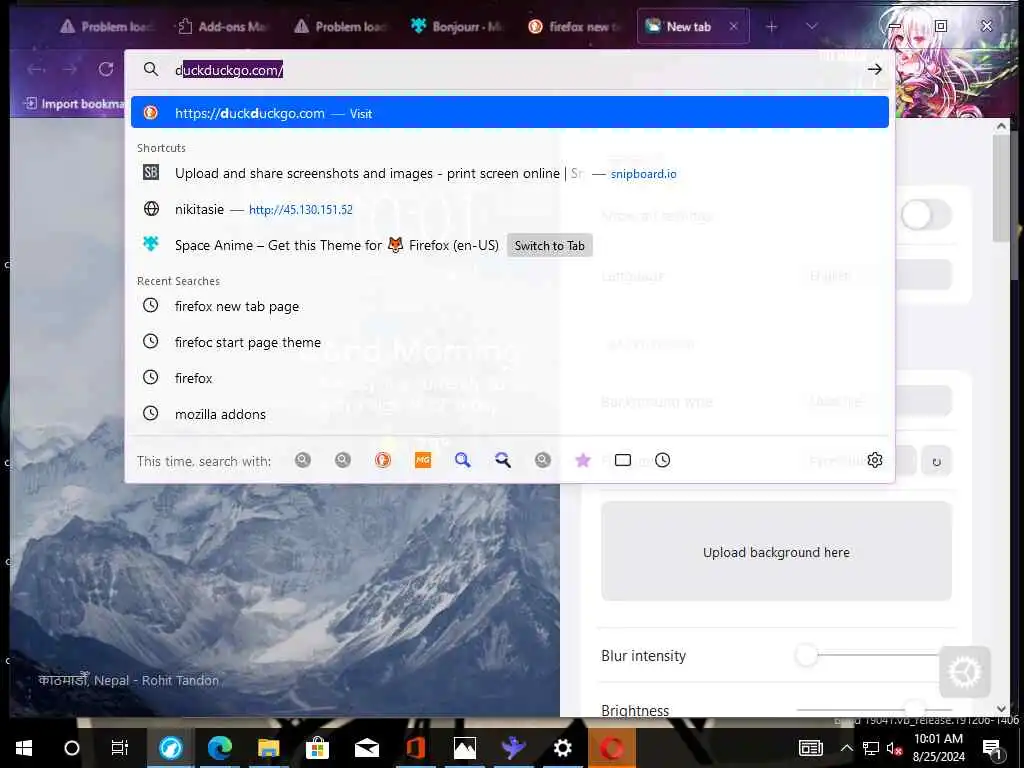1024x768 pixels.
Task: Select recent search 'mozilla addons'
Action: pyautogui.click(x=509, y=413)
